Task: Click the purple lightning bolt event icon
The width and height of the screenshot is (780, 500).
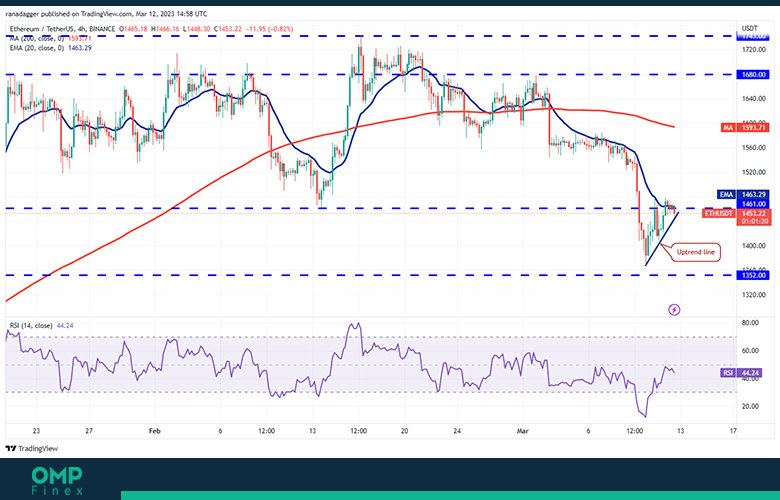Action: coord(674,310)
